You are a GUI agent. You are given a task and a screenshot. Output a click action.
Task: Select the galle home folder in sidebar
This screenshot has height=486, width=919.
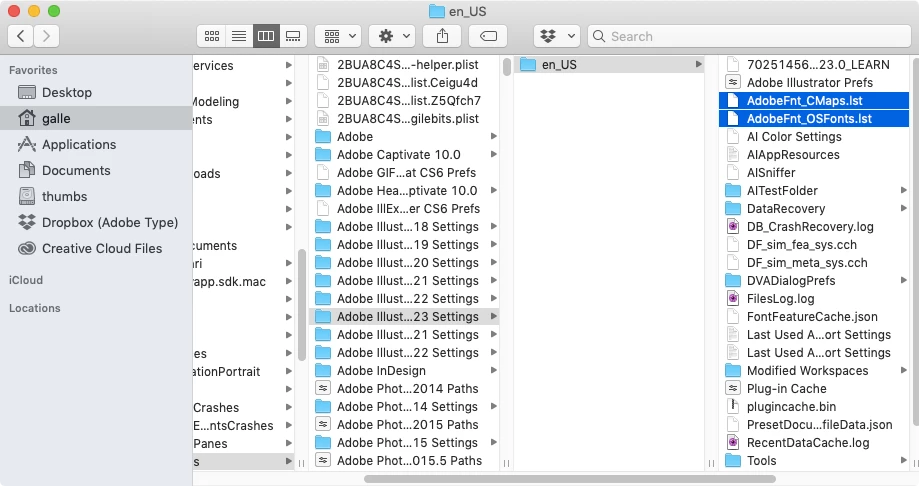[x=96, y=118]
